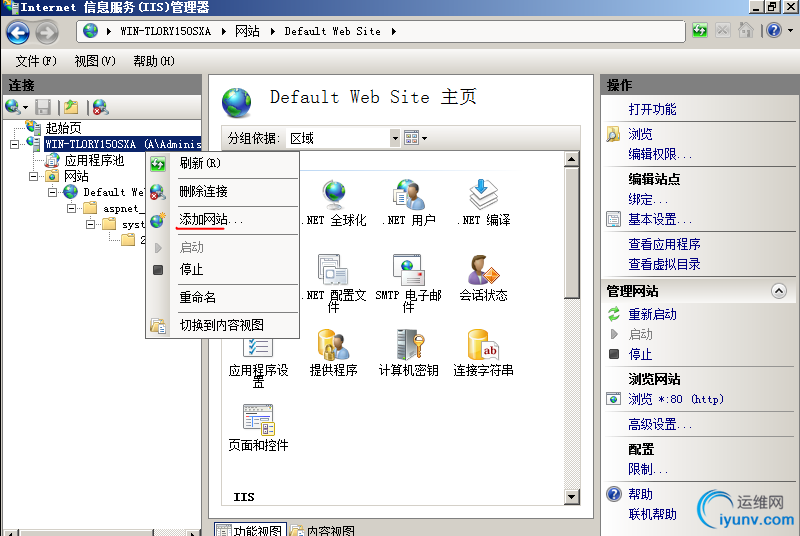Click the create new connection globe icon

click(x=12, y=107)
